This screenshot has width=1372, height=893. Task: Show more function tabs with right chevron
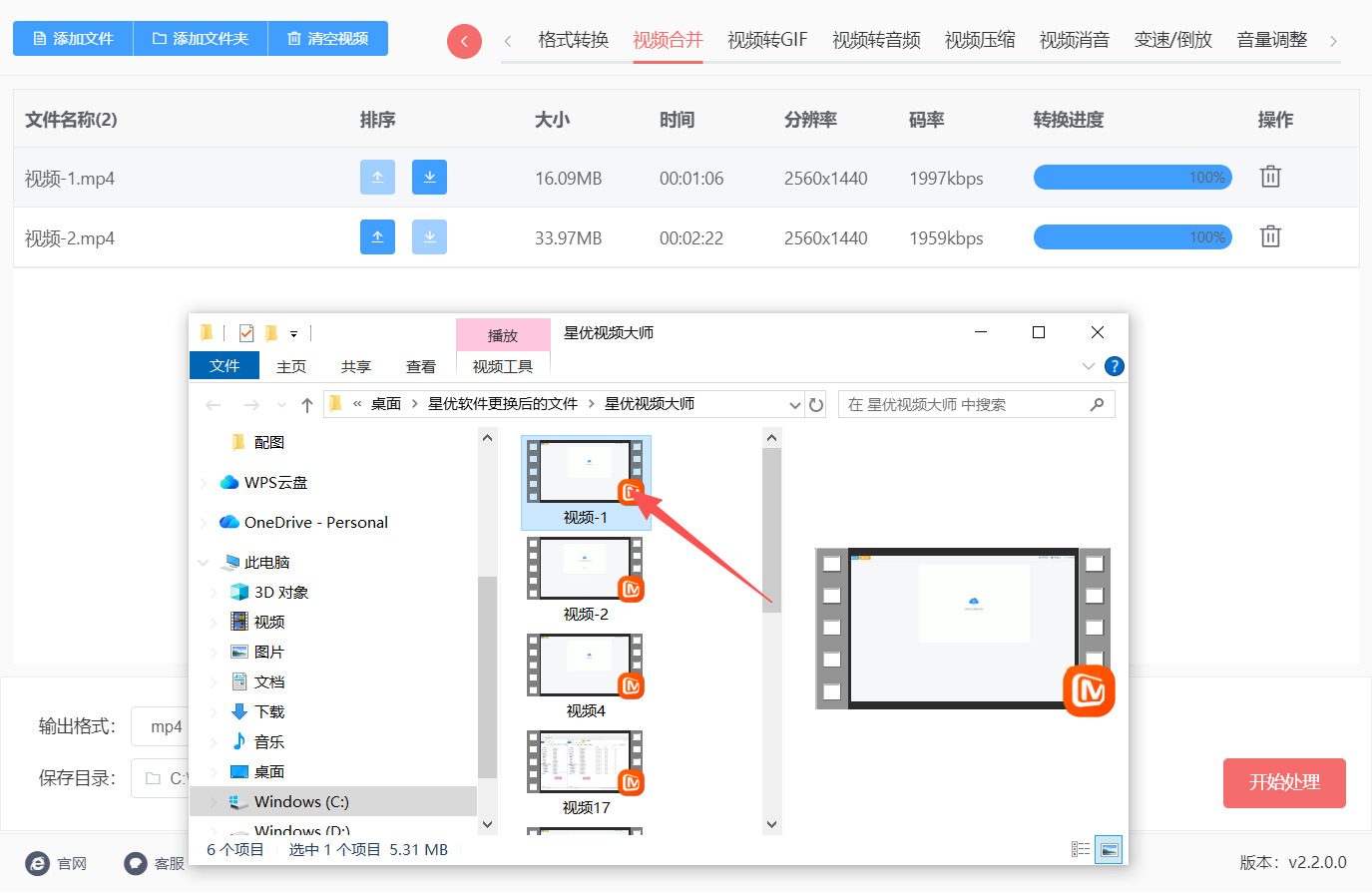pyautogui.click(x=1334, y=41)
